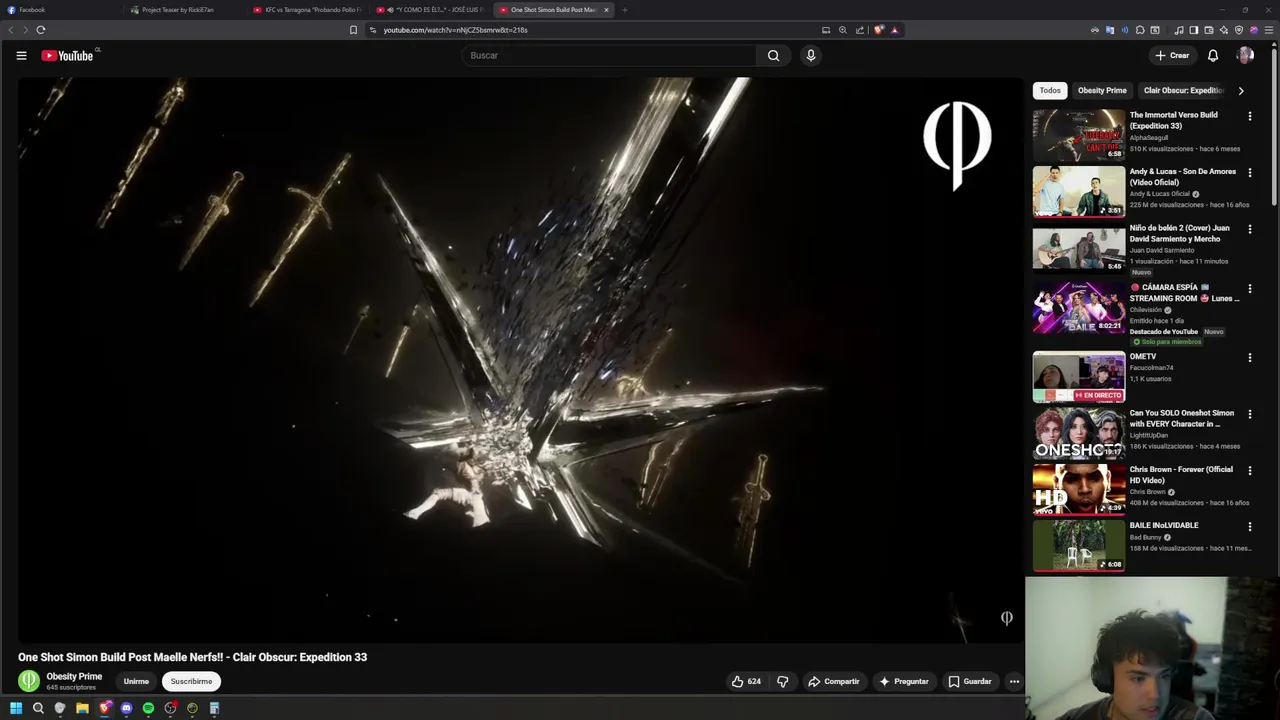1280x720 pixels.
Task: Like the video with thumbs up
Action: [x=746, y=681]
